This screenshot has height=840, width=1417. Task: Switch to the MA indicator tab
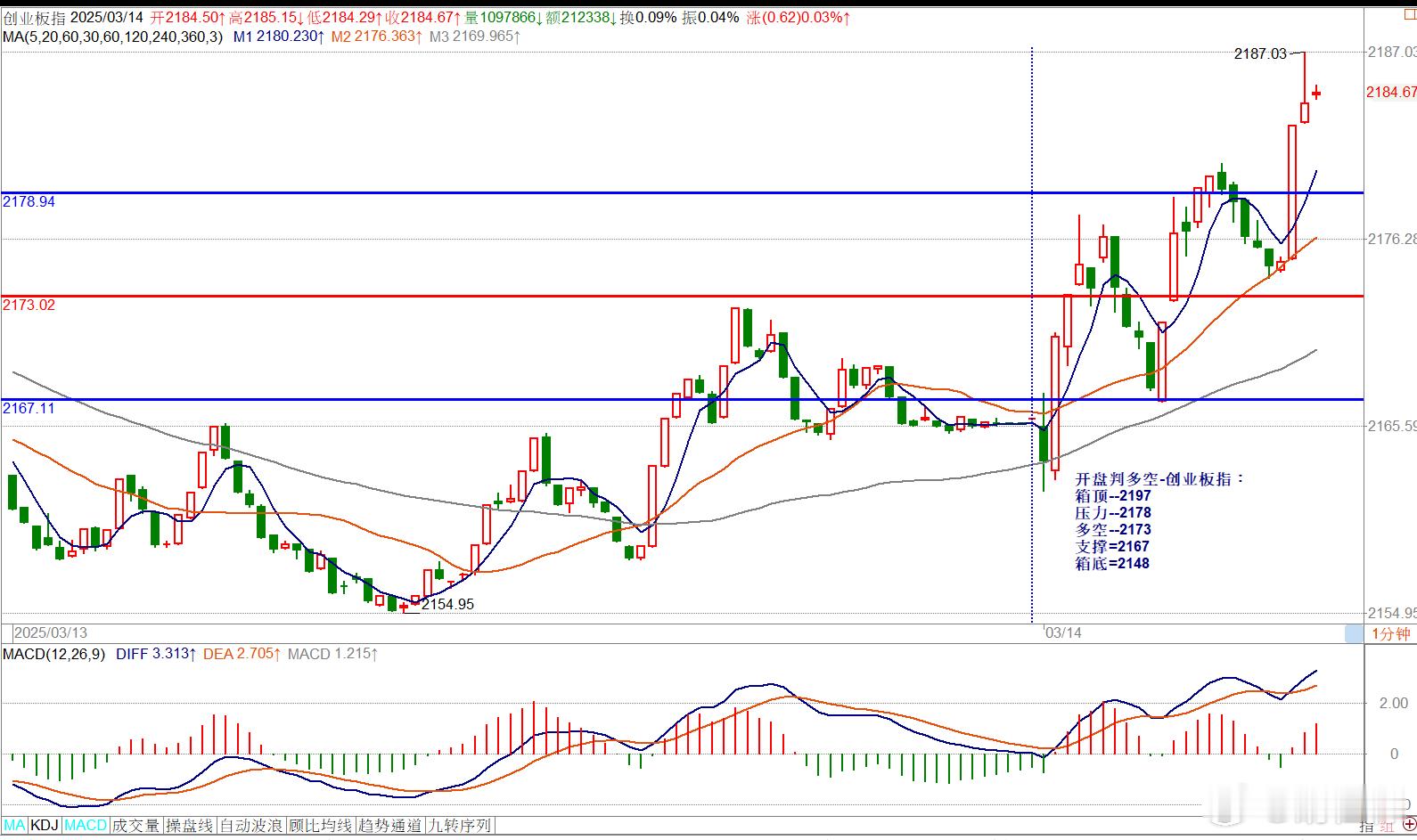click(14, 826)
